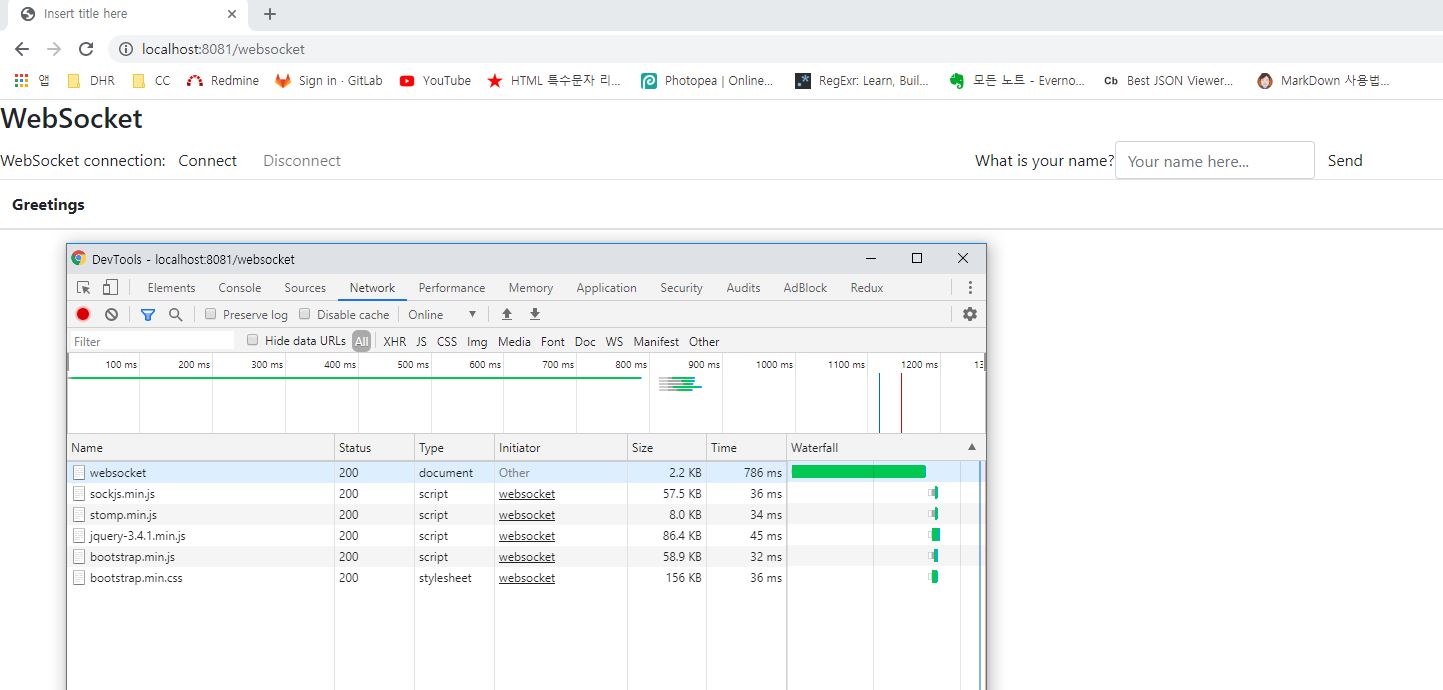Click the site info icon in the address bar
Image resolution: width=1443 pixels, height=690 pixels.
pos(126,49)
